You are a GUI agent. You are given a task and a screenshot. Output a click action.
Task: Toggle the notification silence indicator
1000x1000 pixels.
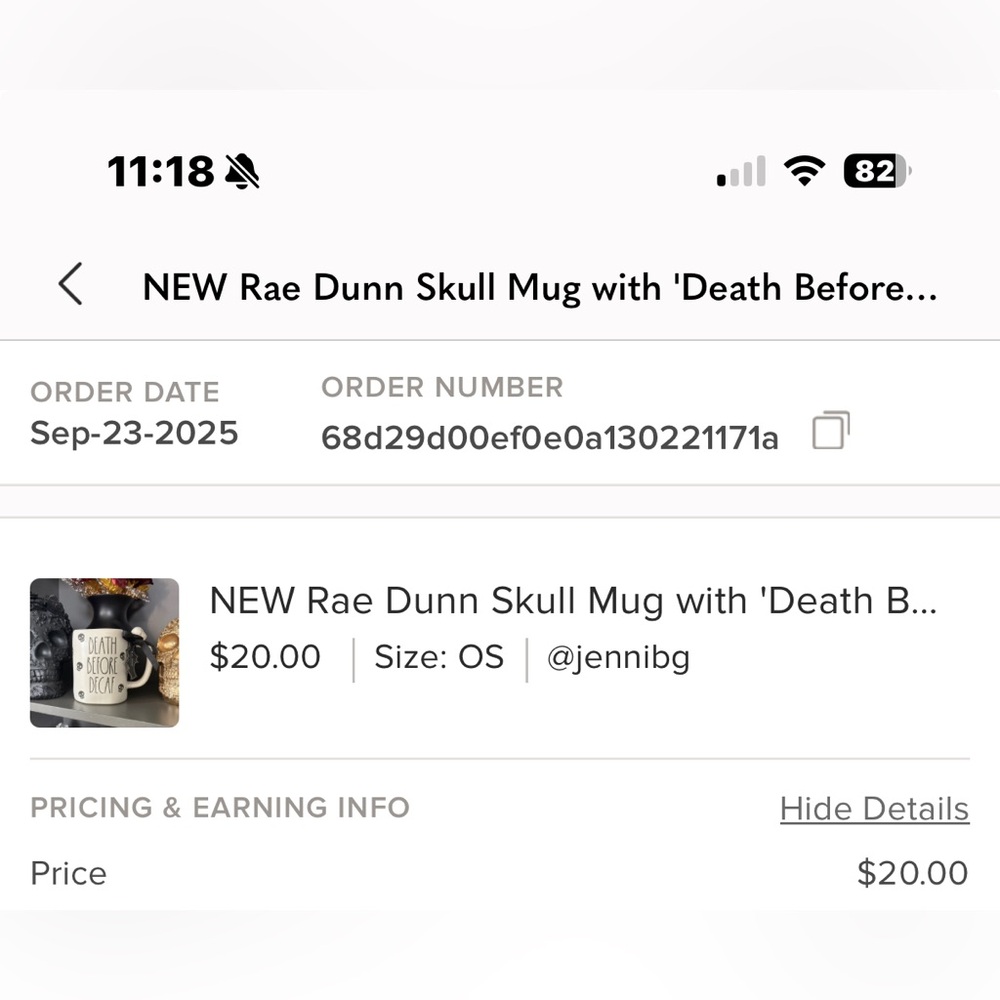click(x=243, y=171)
